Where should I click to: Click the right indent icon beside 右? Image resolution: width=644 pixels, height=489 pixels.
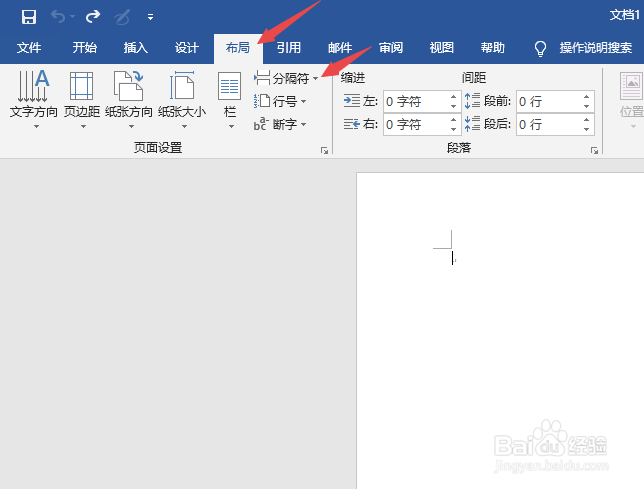(352, 124)
